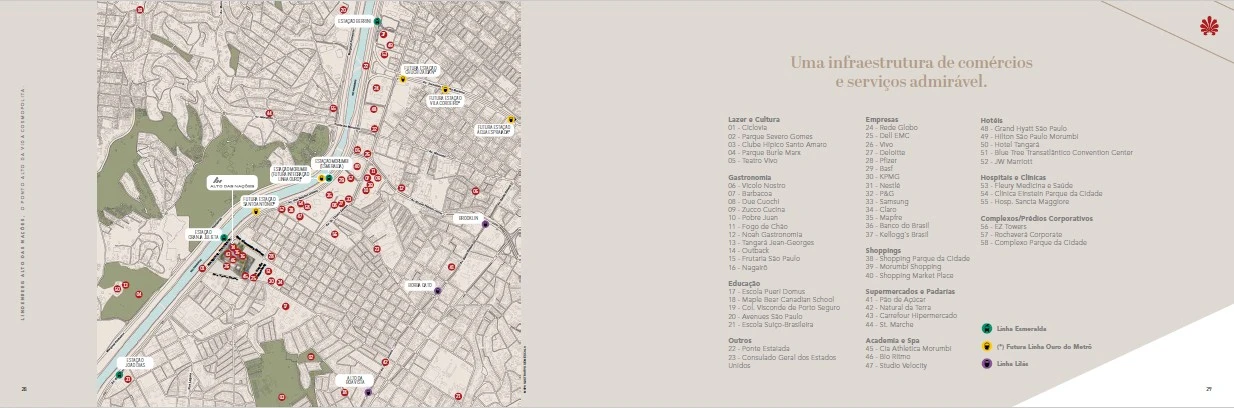This screenshot has width=1234, height=408.
Task: Click the purple Borba Gato station marker
Action: [x=437, y=291]
